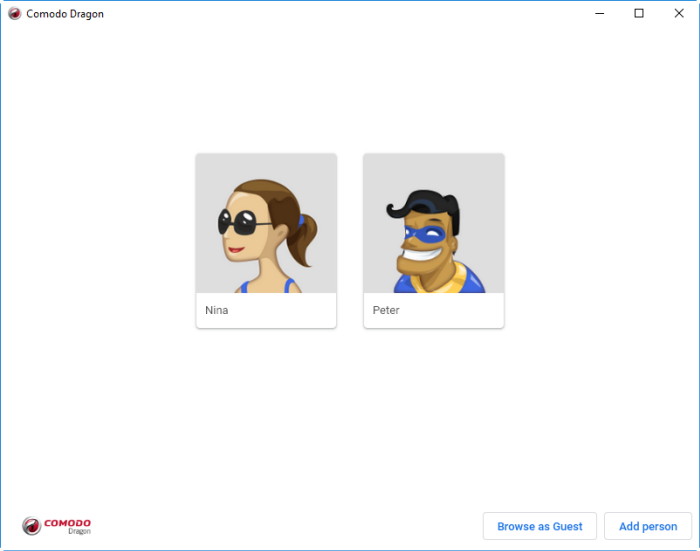Click the Peter profile name label
The image size is (700, 551).
pos(386,310)
